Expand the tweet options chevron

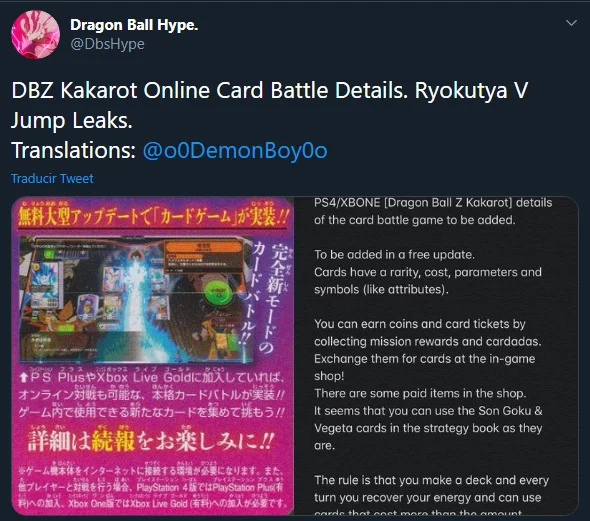(x=571, y=23)
